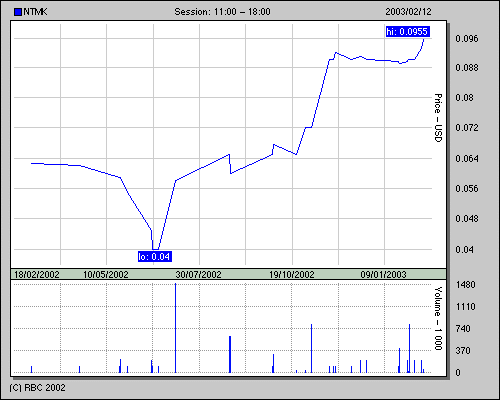Select the hi: 0.0955 price marker
This screenshot has width=500, height=400.
[x=408, y=31]
